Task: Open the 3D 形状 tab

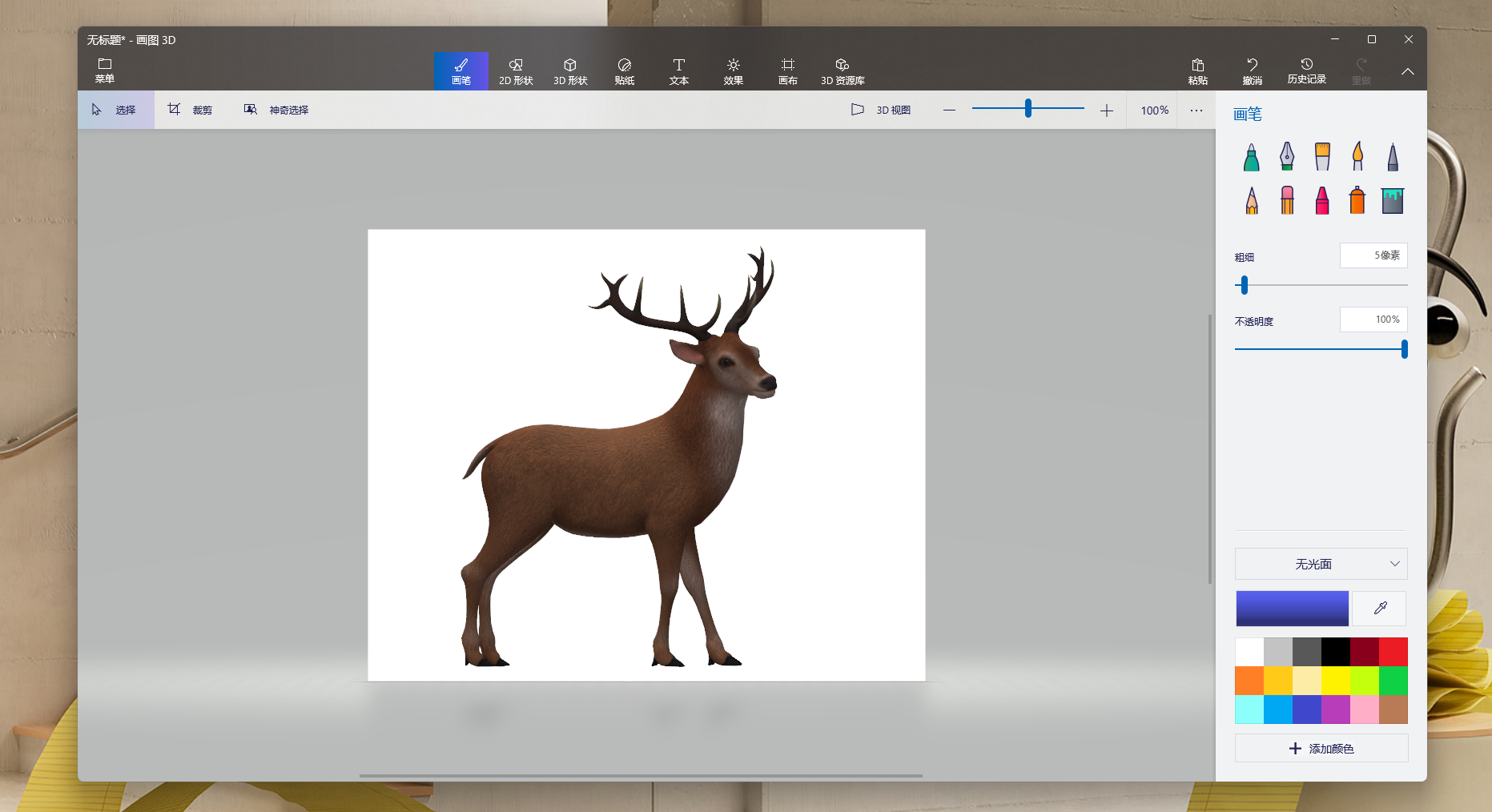Action: [x=570, y=71]
